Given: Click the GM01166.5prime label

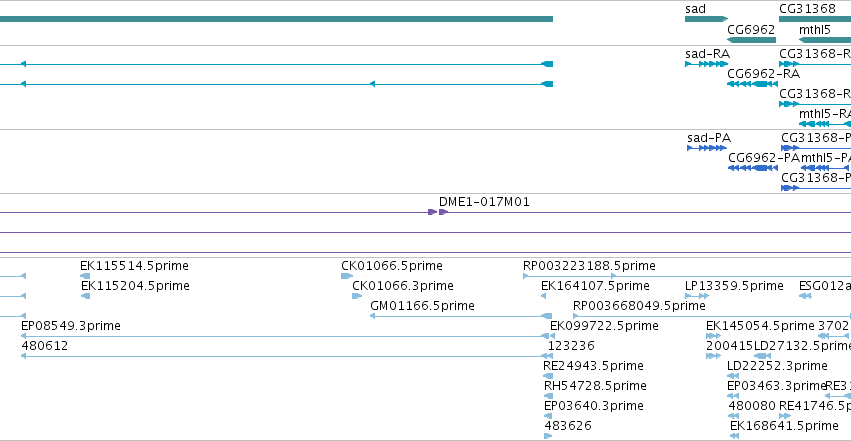Looking at the screenshot, I should click(422, 306).
